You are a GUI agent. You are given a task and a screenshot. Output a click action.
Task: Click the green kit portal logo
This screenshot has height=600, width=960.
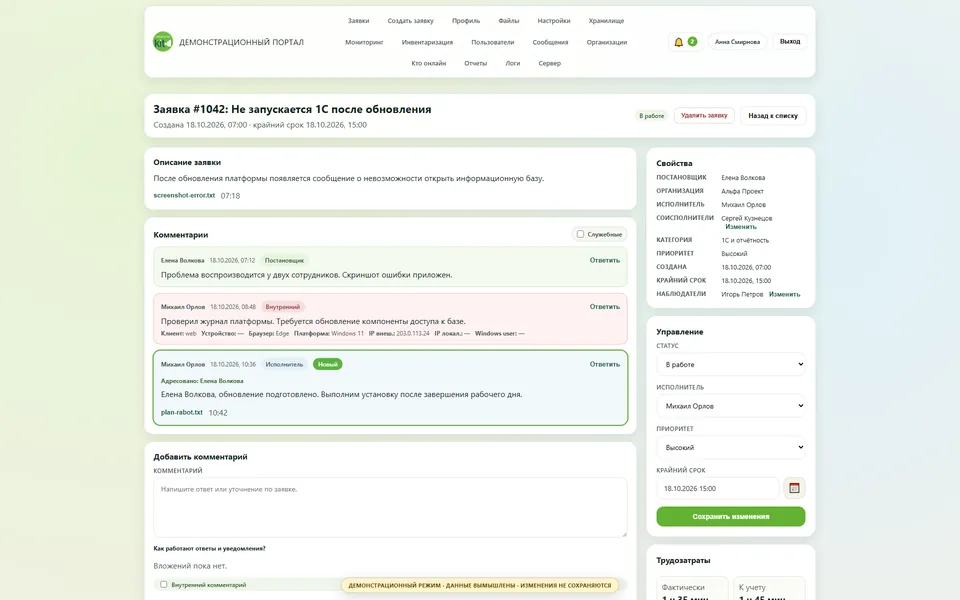pyautogui.click(x=163, y=42)
